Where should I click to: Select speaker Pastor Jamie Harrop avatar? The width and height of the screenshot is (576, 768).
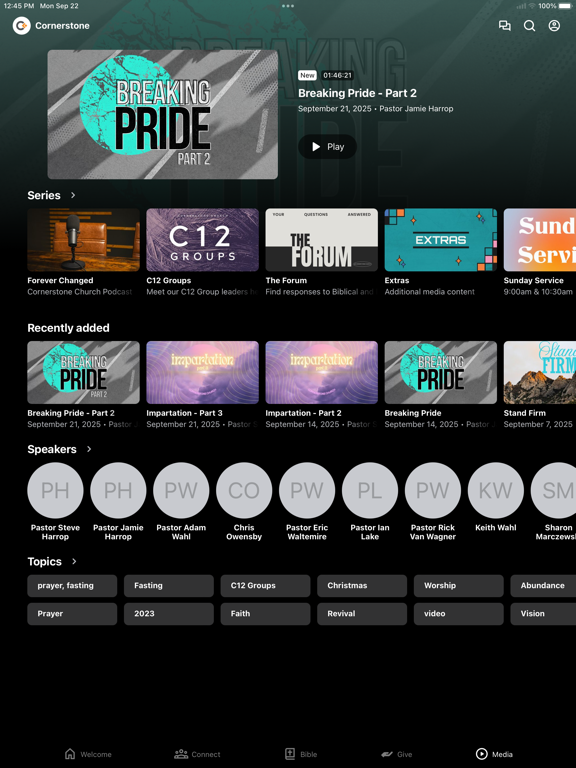[118, 490]
